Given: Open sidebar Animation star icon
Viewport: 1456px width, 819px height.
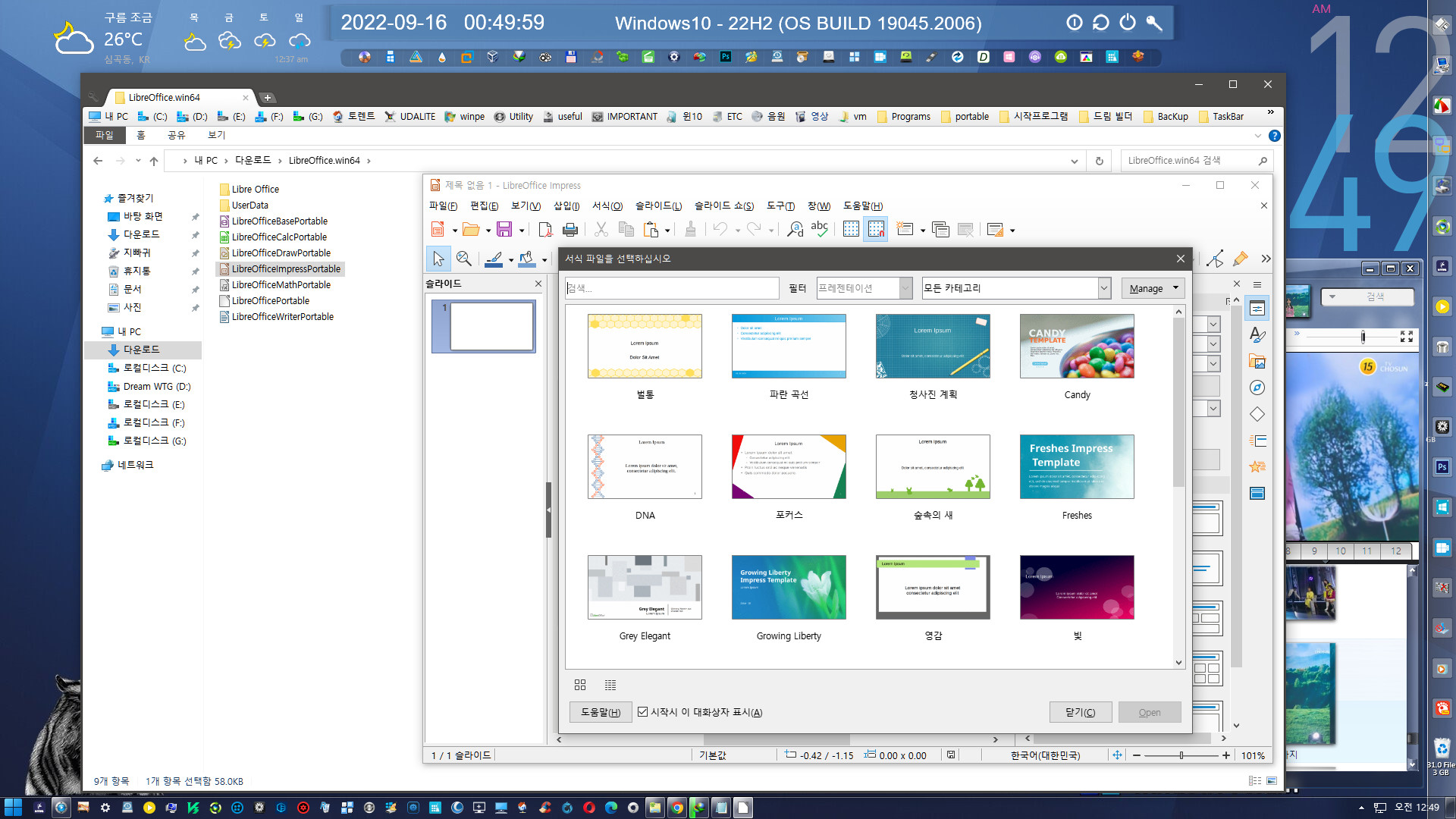Looking at the screenshot, I should click(x=1257, y=467).
